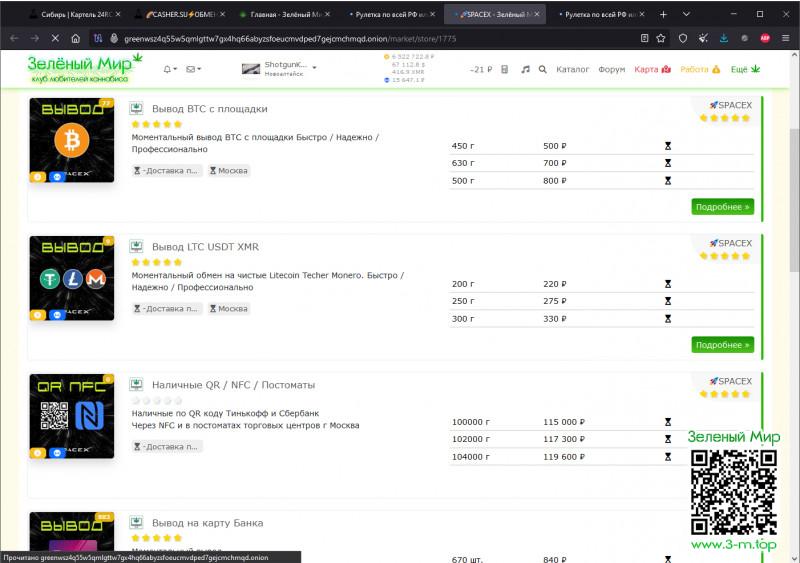
Task: Click Подробнее button for Вывод BTC listing
Action: tap(722, 207)
